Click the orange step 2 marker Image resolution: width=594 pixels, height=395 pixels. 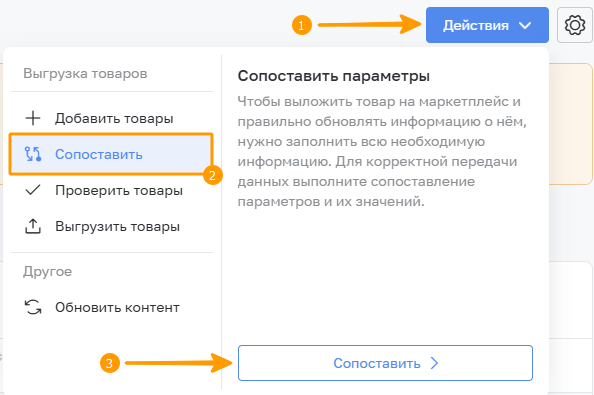[x=213, y=175]
